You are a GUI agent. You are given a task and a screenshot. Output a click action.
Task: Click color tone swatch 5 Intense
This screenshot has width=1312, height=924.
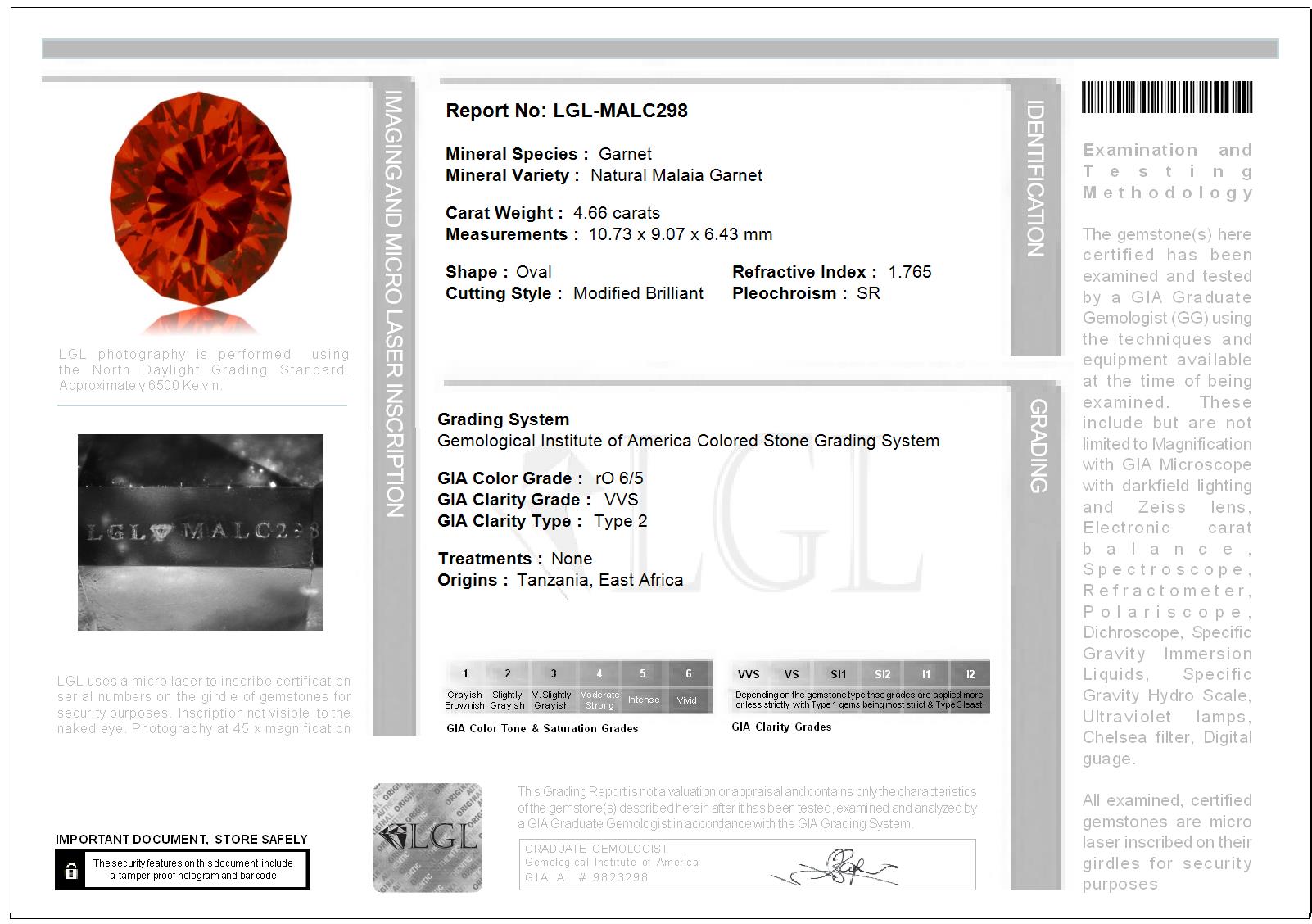pos(644,686)
